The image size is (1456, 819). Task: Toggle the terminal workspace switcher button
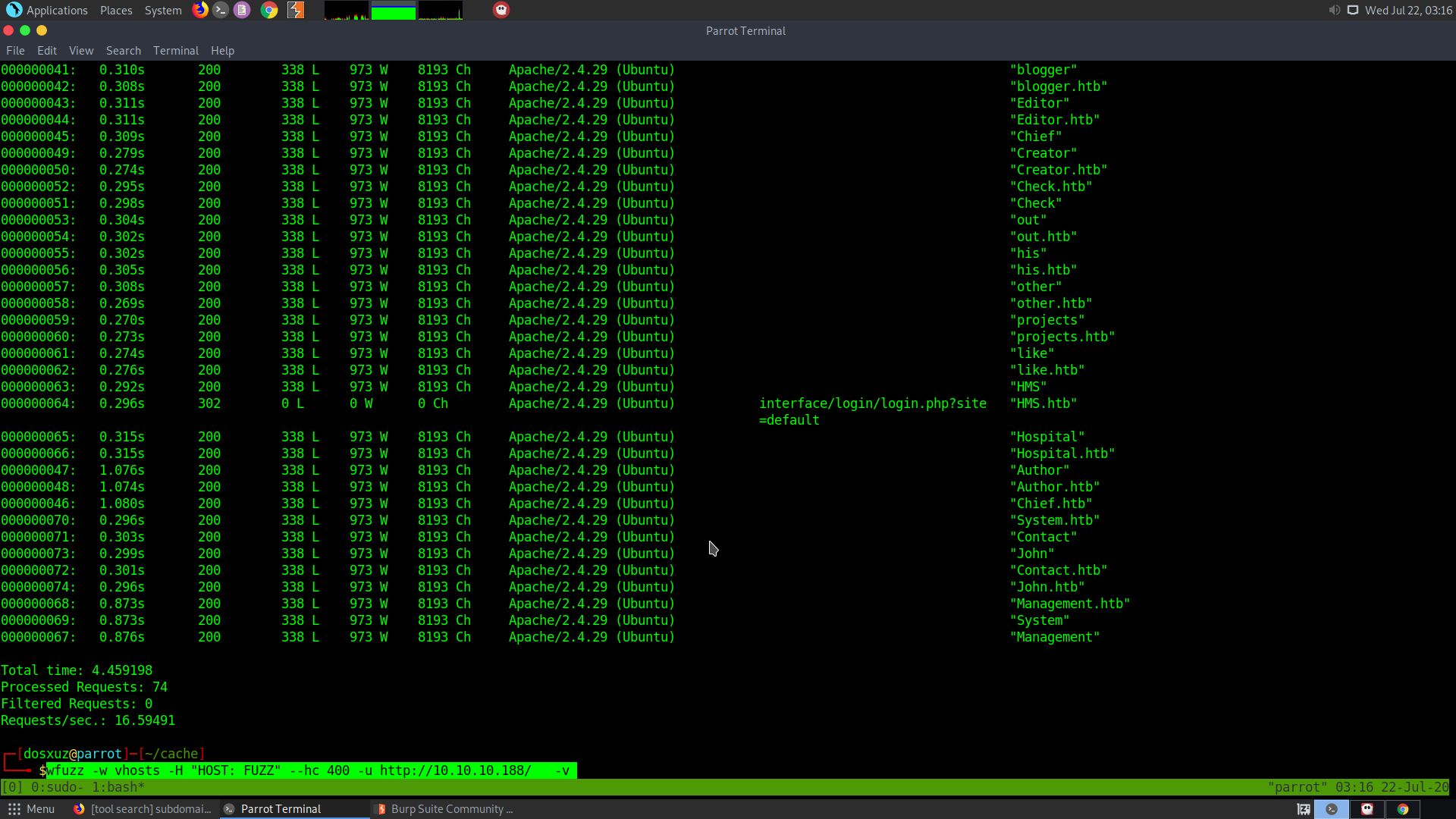pos(1332,809)
